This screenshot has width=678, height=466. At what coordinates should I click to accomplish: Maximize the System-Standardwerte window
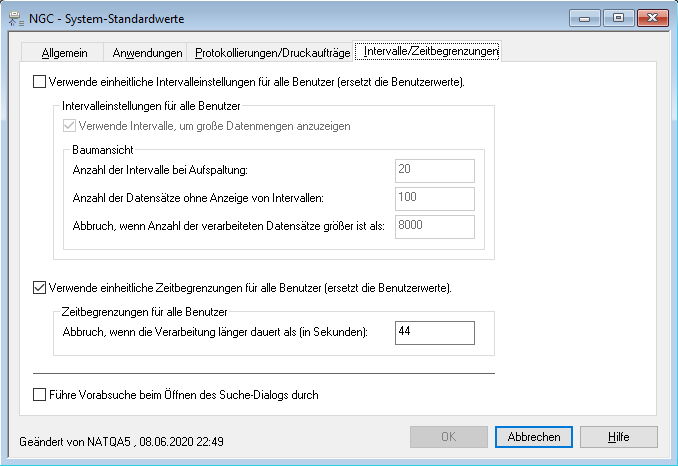[618, 18]
